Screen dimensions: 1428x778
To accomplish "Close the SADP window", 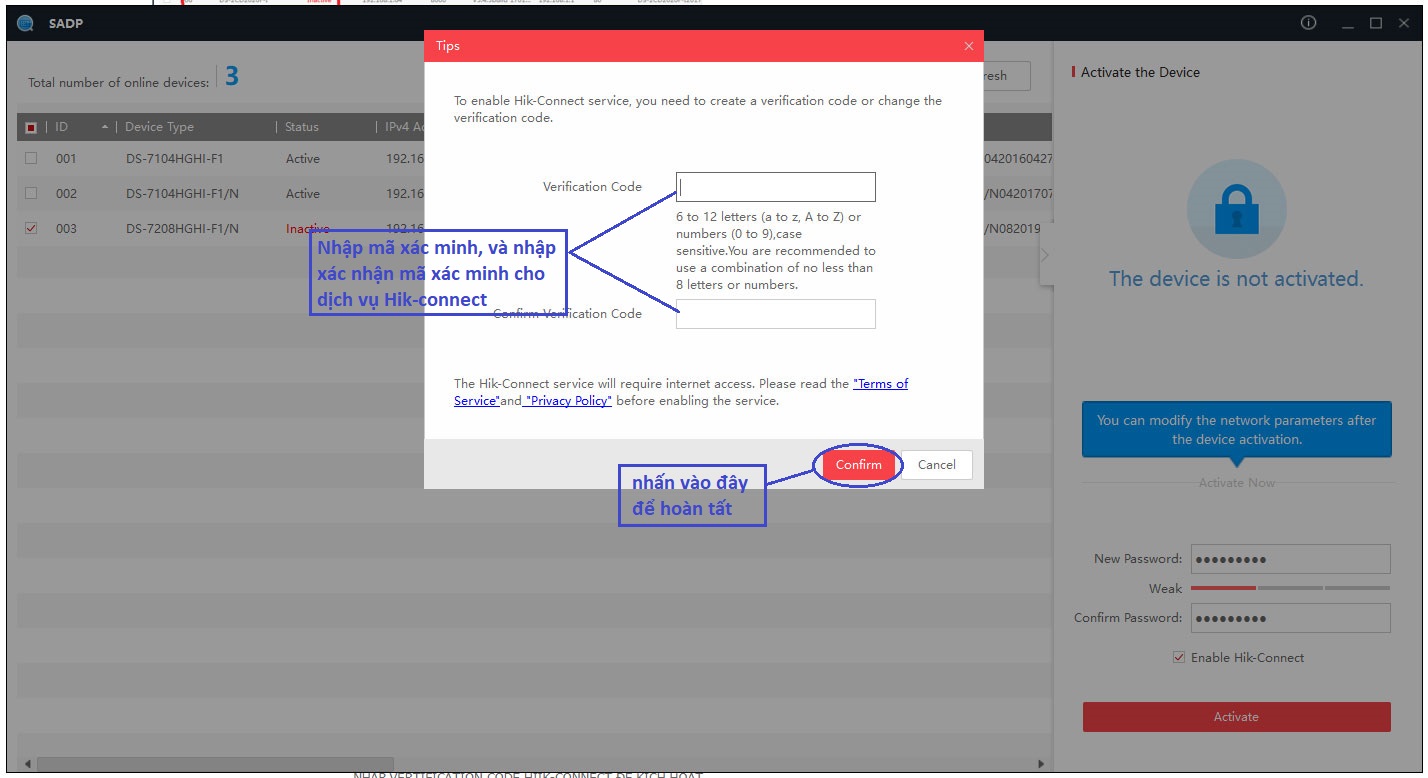I will tap(1403, 23).
